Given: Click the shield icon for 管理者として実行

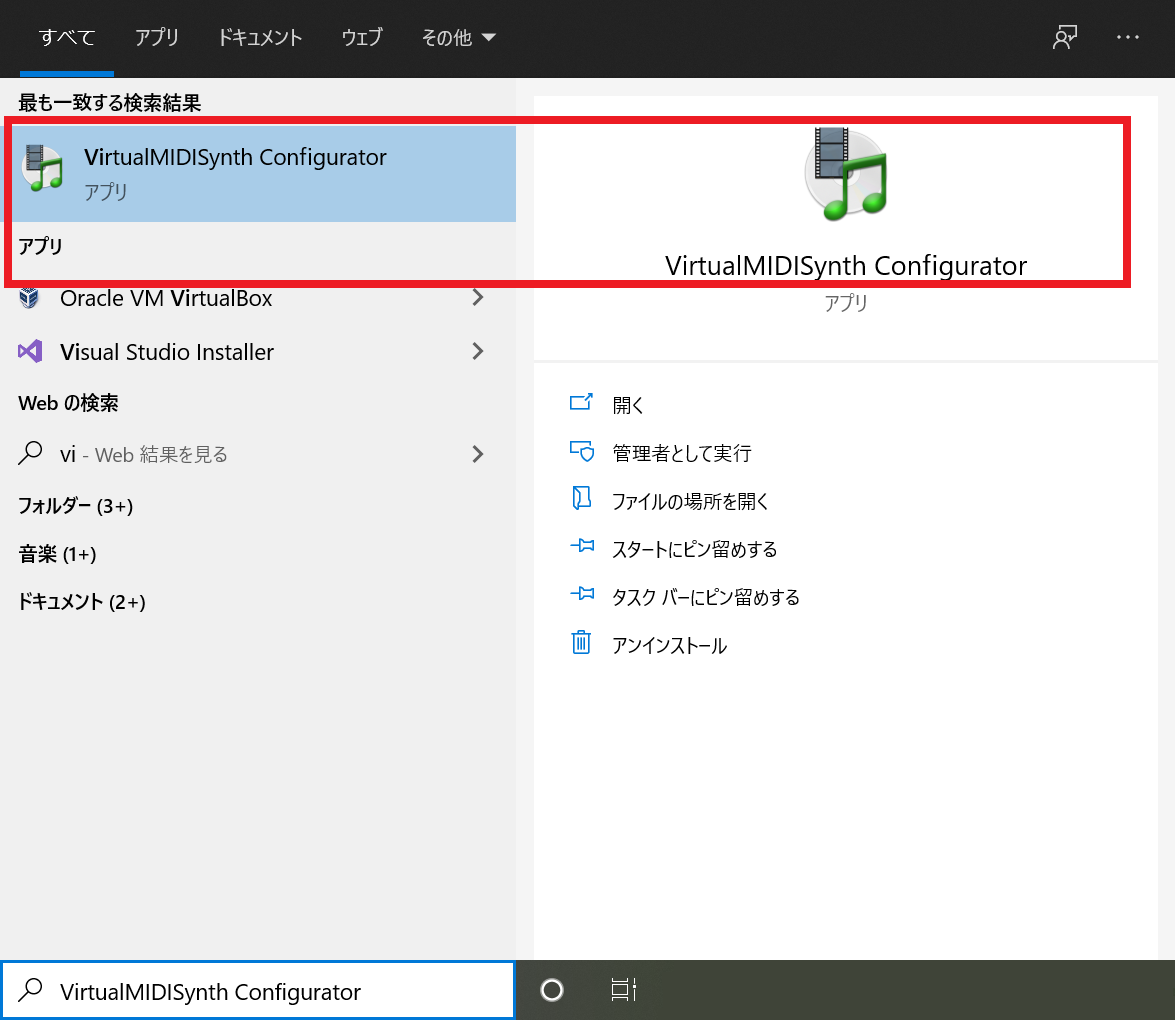Looking at the screenshot, I should (582, 451).
